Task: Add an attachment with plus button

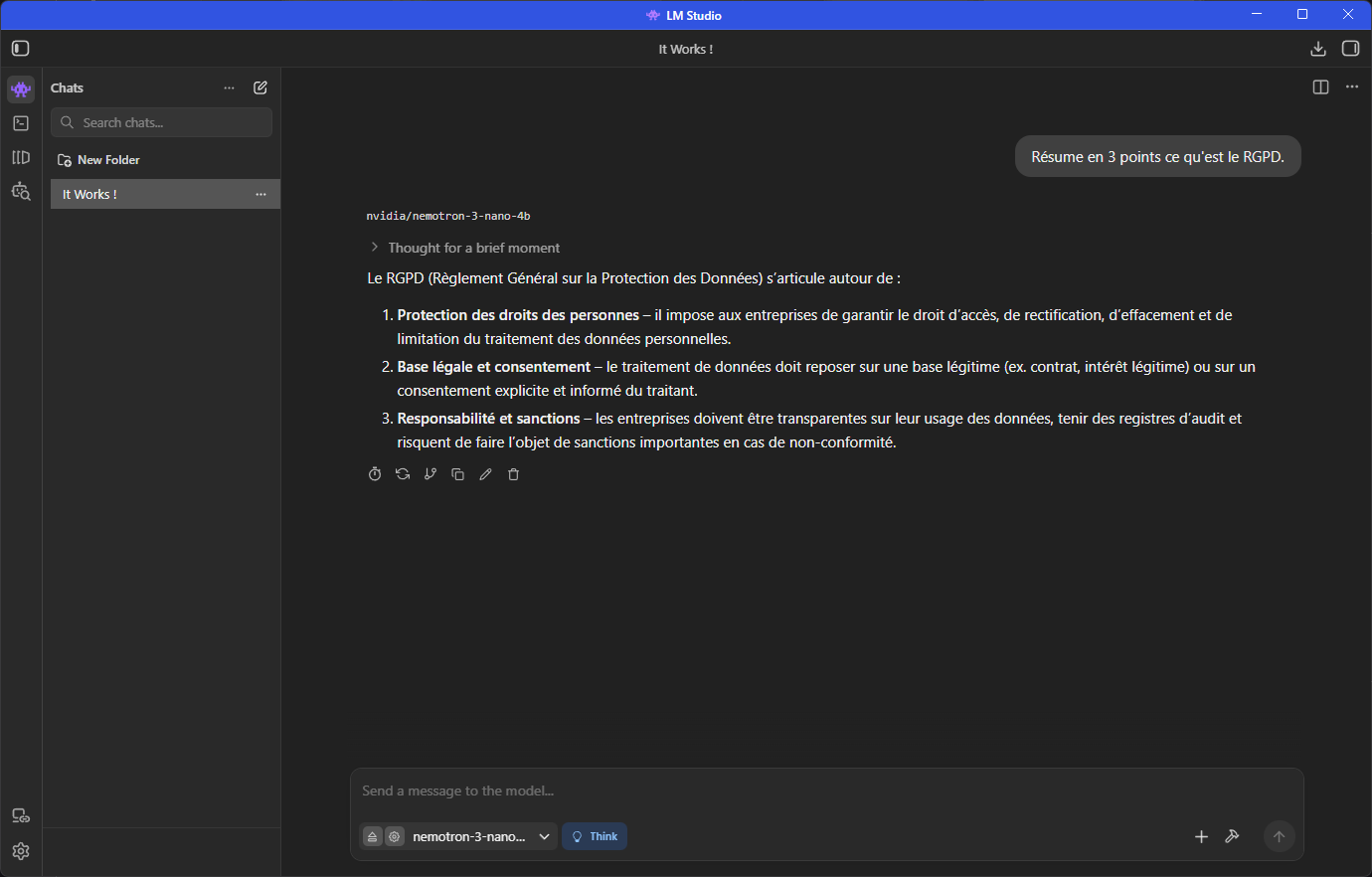Action: [x=1201, y=836]
